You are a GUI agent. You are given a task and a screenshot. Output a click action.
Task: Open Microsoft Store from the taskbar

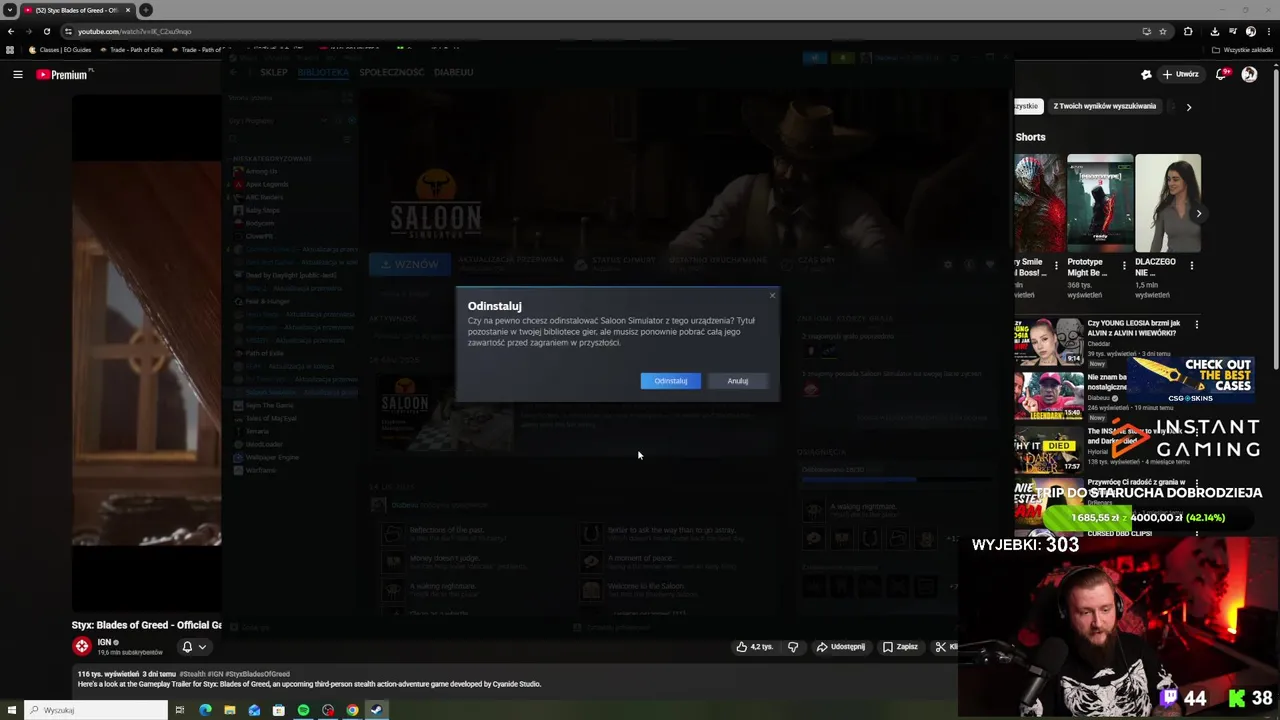coord(278,710)
